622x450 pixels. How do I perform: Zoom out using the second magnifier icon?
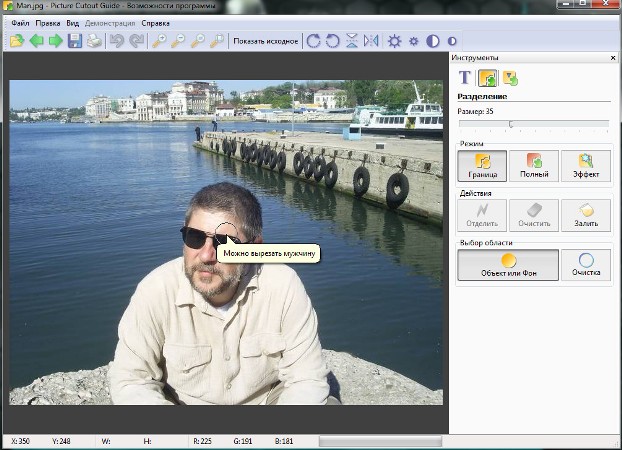[x=178, y=41]
